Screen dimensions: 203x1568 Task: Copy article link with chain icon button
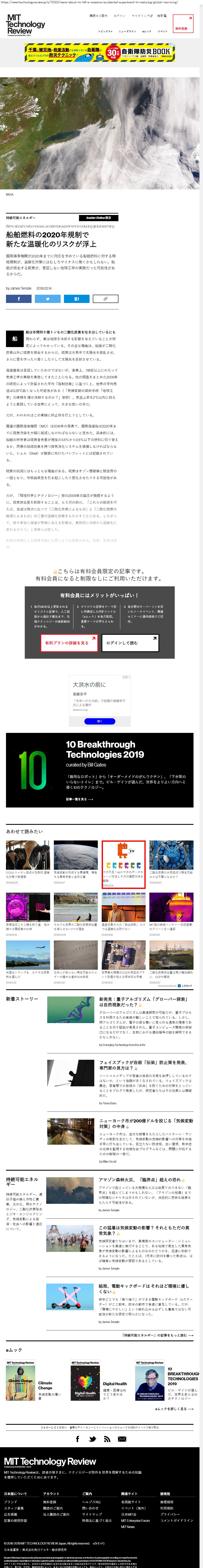coord(105,299)
